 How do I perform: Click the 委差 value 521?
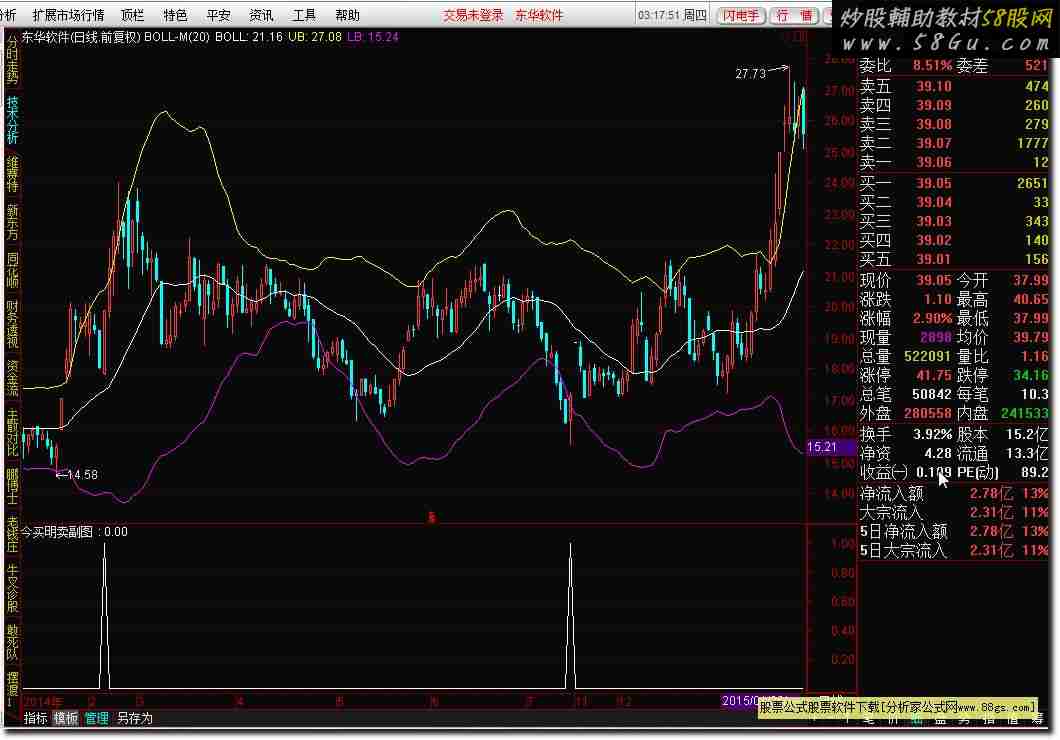[1036, 65]
